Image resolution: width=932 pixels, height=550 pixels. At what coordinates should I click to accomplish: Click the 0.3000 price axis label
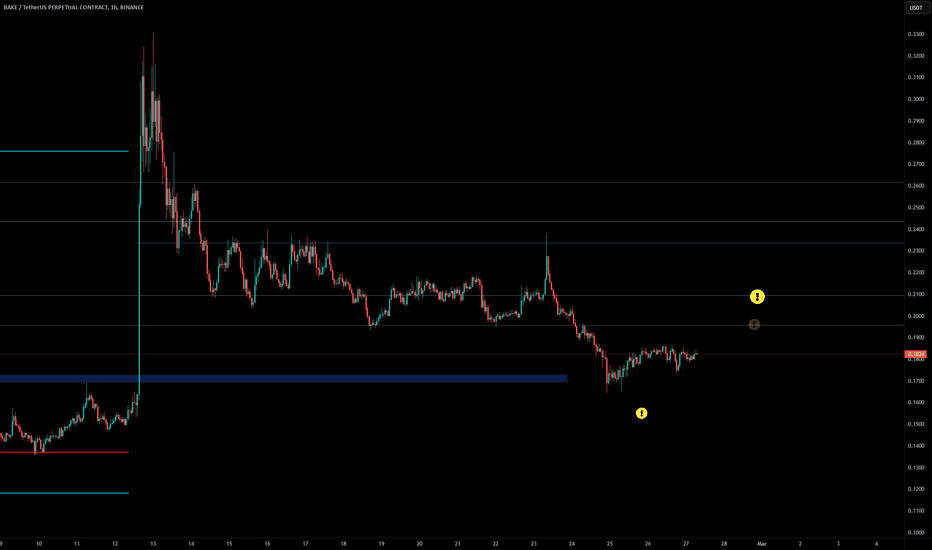point(916,99)
